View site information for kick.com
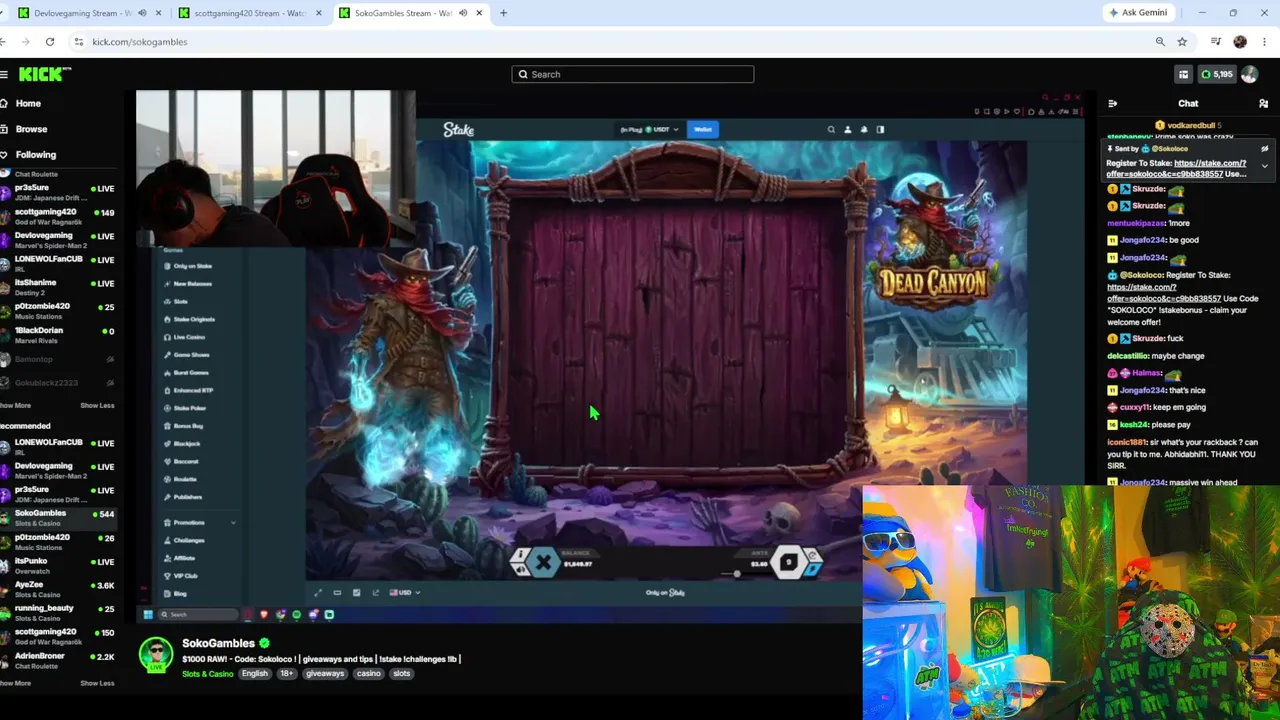The width and height of the screenshot is (1280, 720). [x=78, y=42]
